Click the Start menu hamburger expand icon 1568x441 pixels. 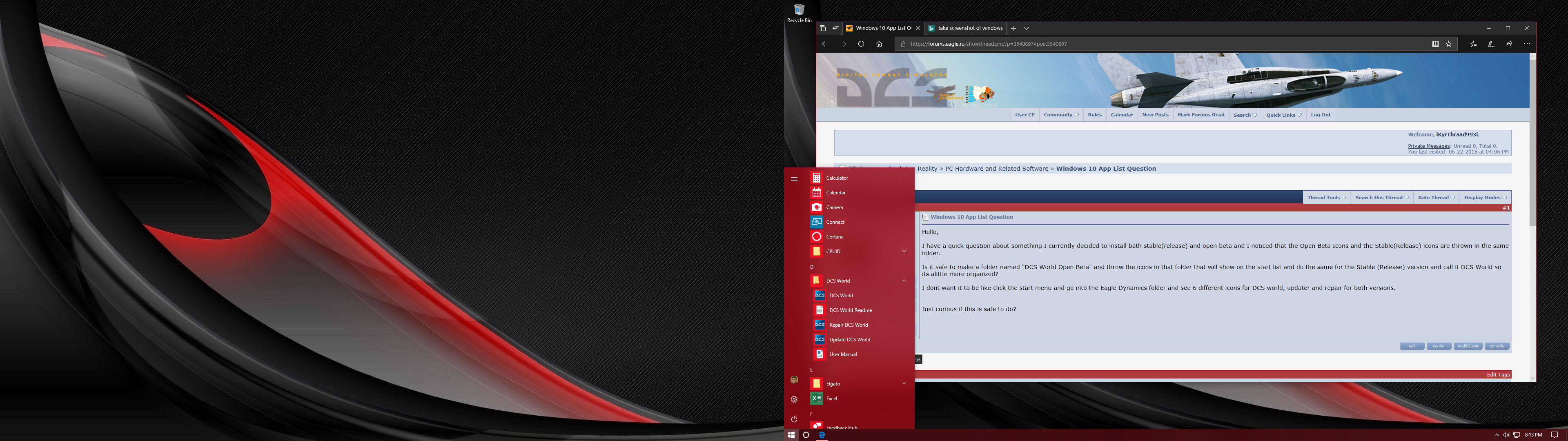pos(794,179)
